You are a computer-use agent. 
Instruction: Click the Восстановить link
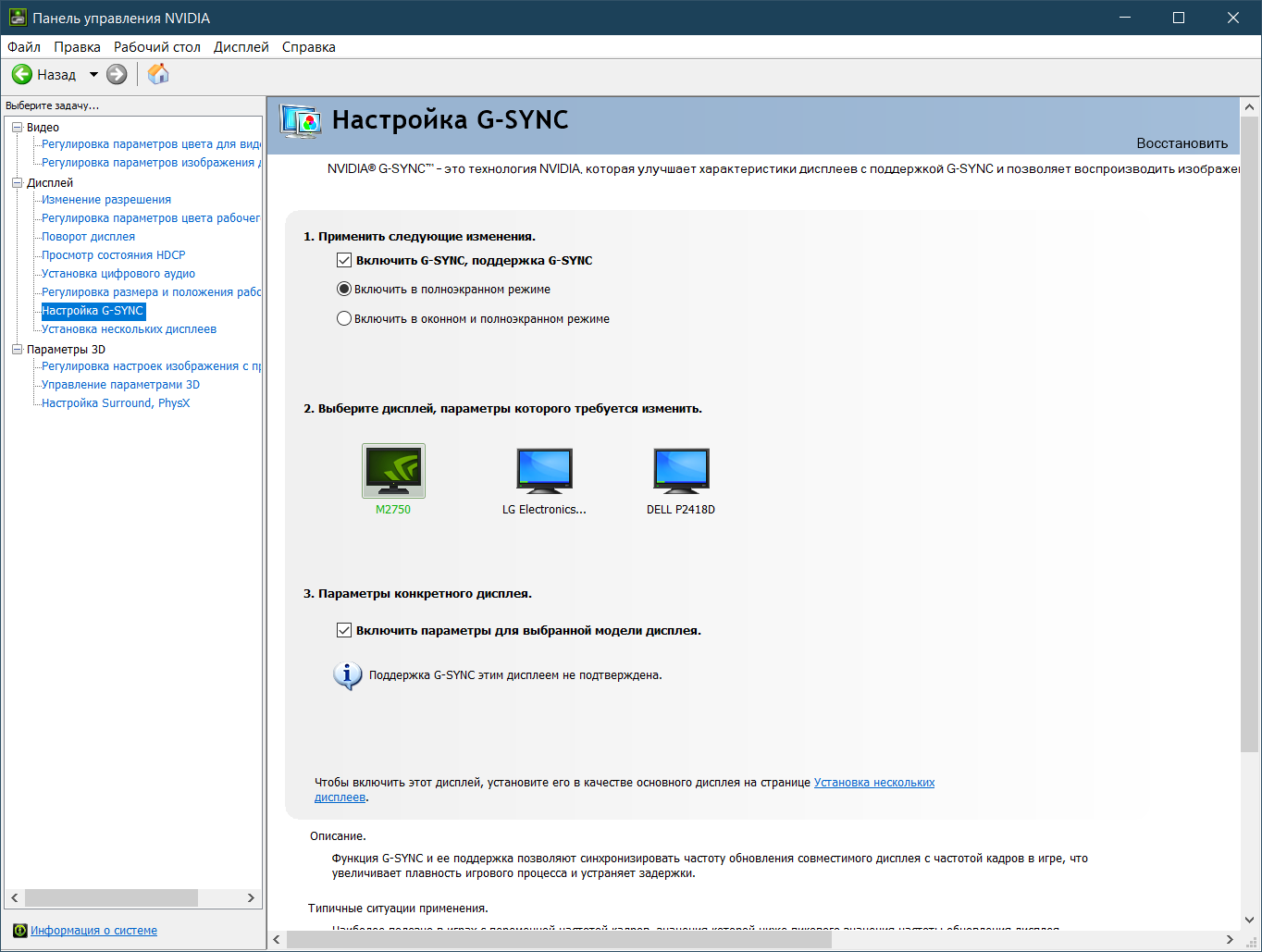[x=1182, y=143]
